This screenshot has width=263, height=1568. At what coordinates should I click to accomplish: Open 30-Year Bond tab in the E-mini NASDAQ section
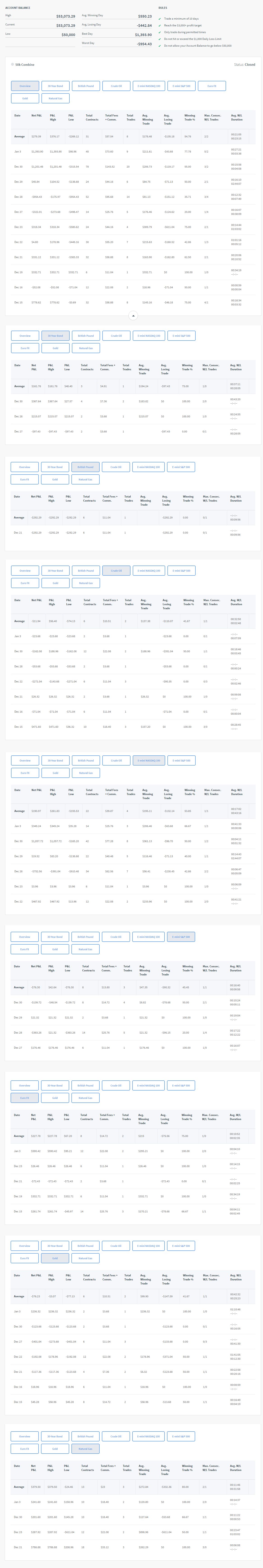click(55, 760)
